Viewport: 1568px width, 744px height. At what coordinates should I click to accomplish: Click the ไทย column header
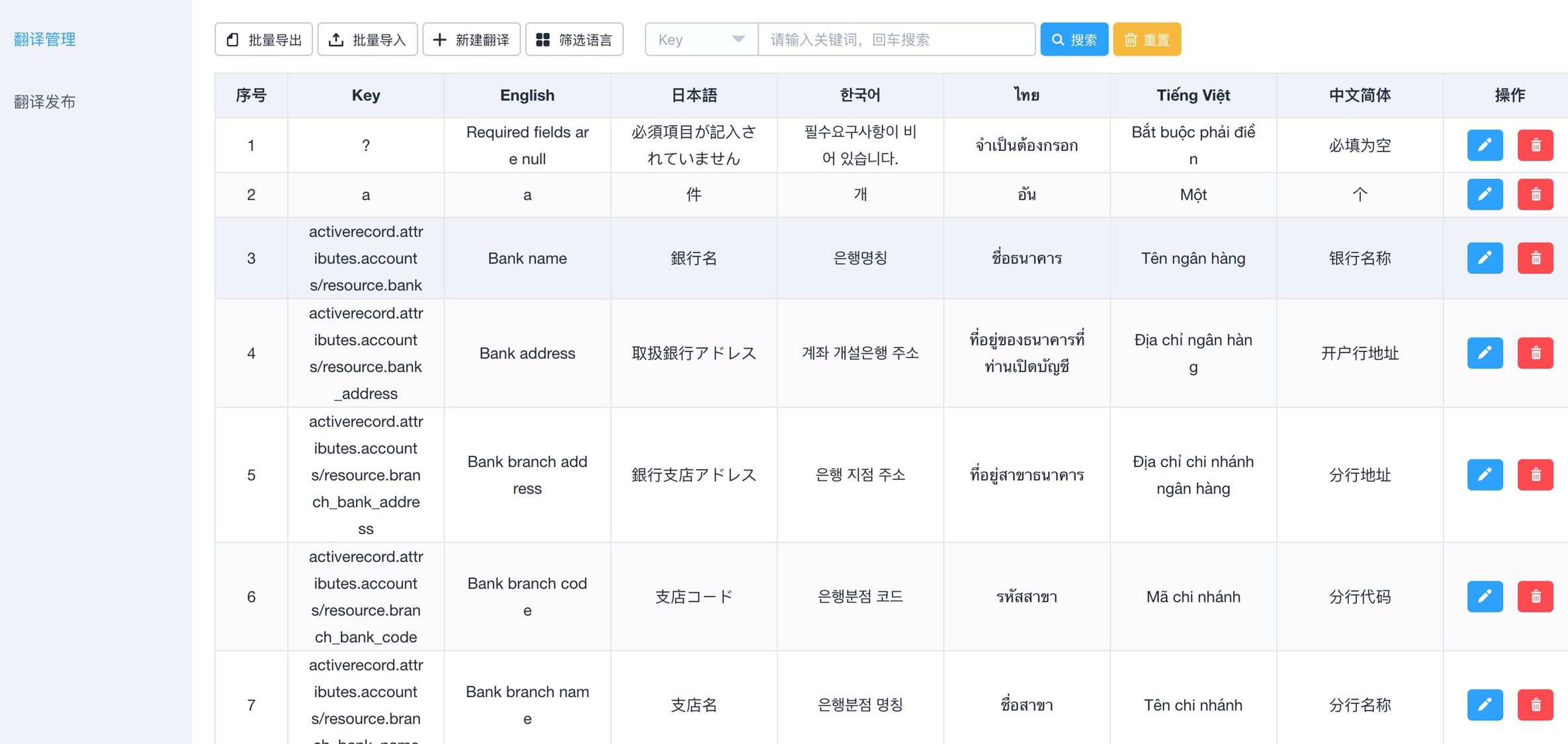[x=1027, y=95]
